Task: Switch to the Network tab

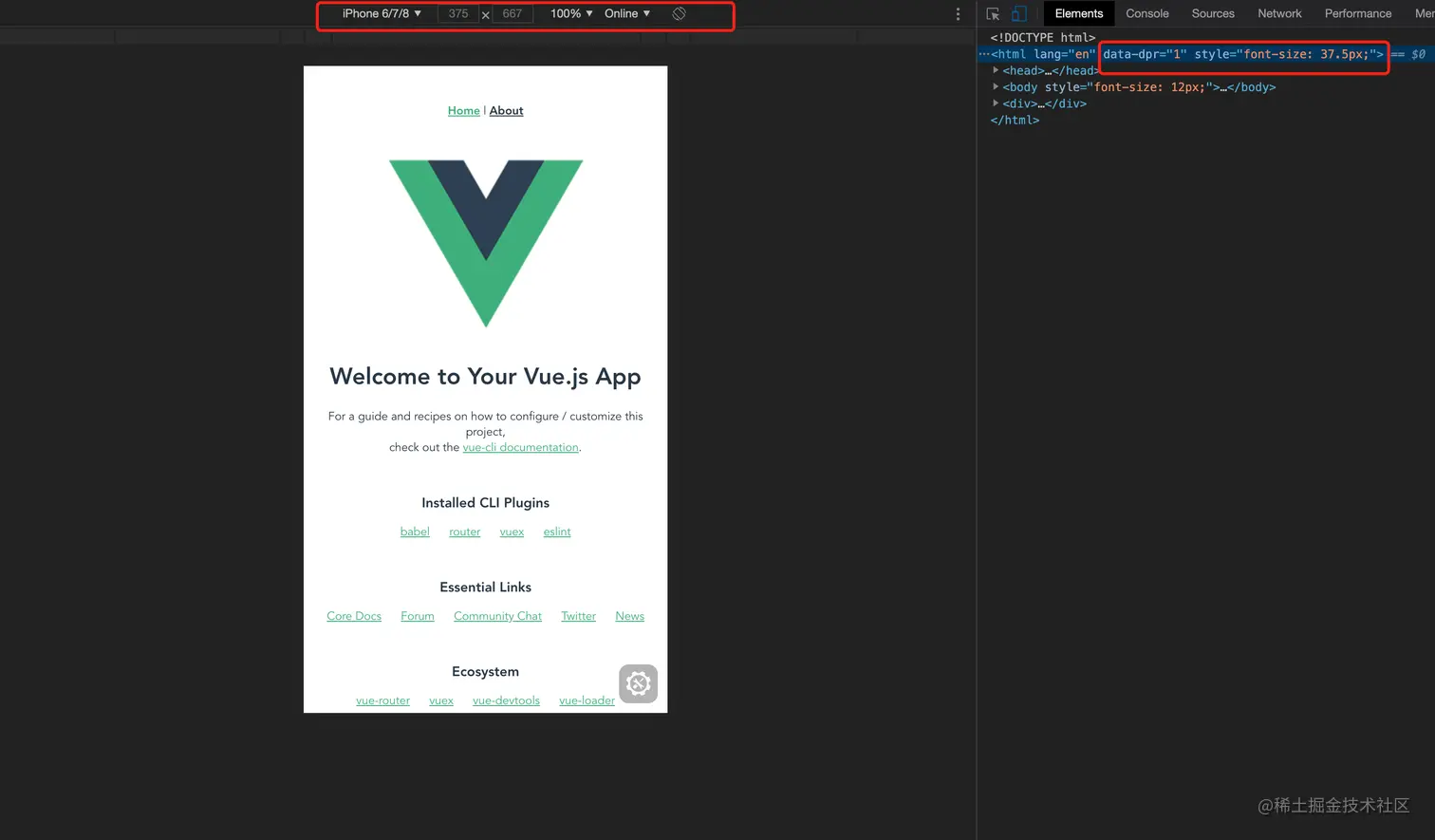Action: [x=1279, y=13]
